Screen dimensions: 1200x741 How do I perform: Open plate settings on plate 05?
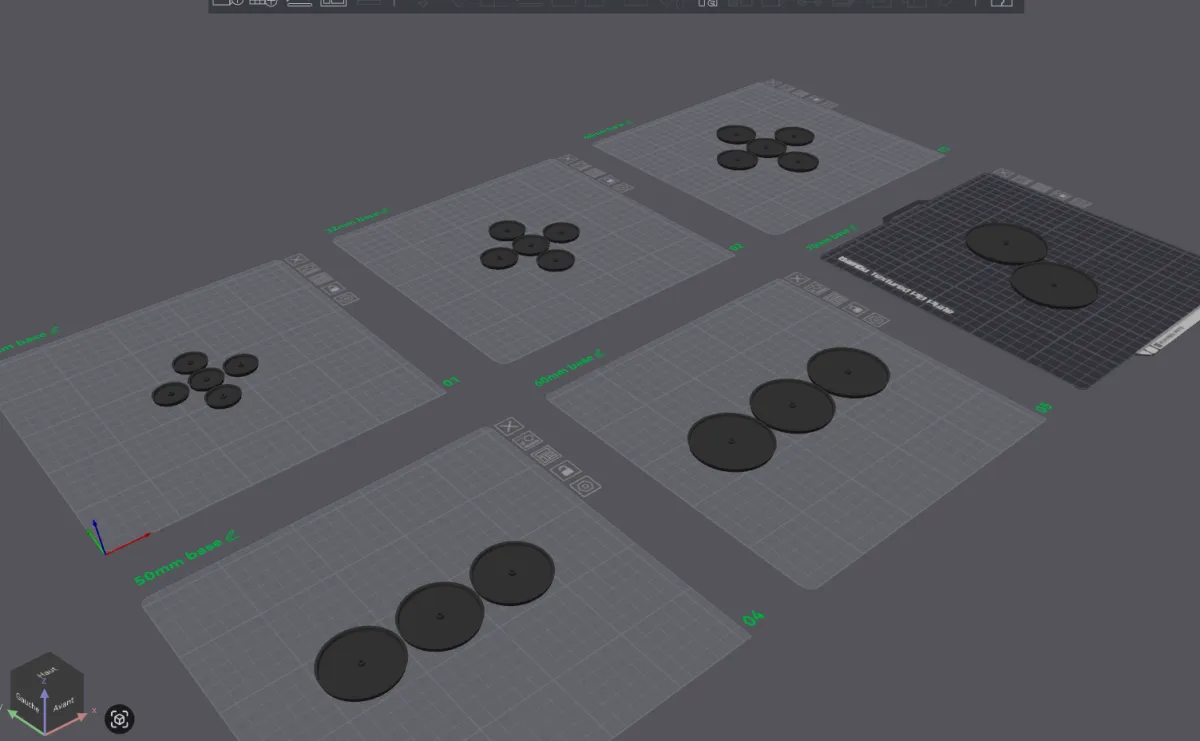pos(876,320)
